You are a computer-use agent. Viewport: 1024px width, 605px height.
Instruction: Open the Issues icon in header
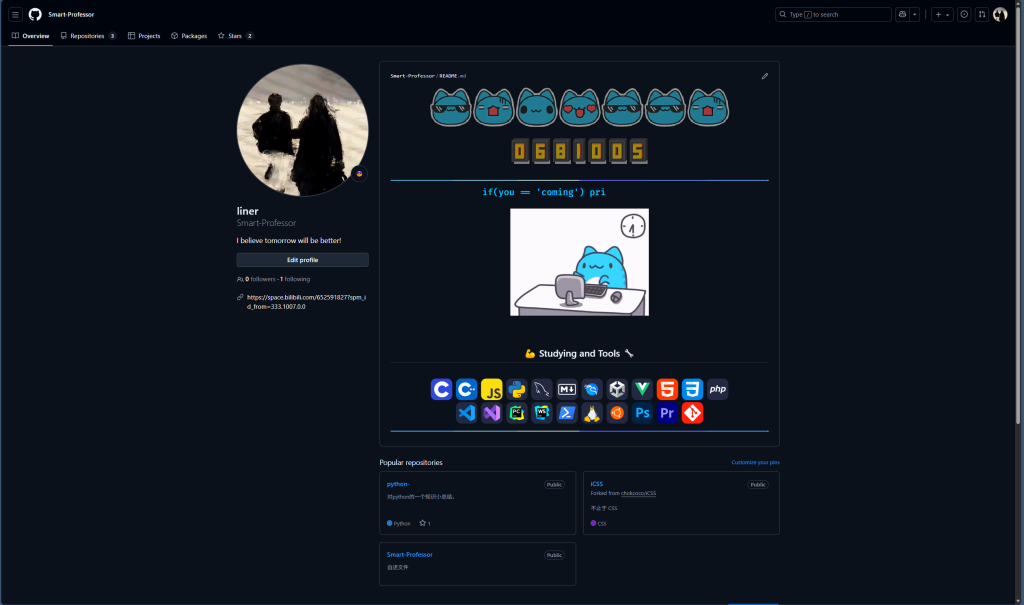coord(964,15)
